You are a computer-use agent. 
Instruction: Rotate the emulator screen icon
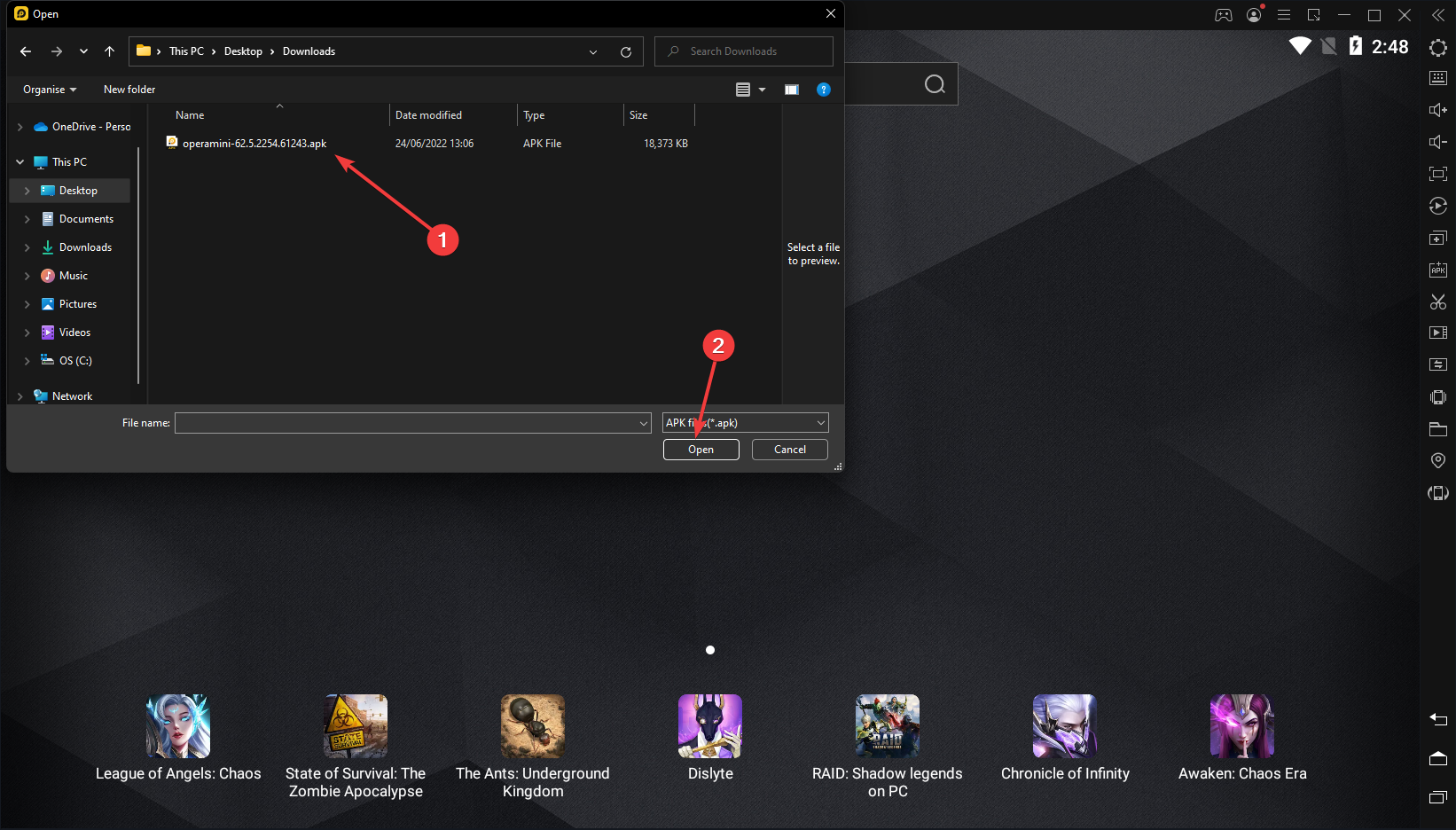[x=1438, y=493]
